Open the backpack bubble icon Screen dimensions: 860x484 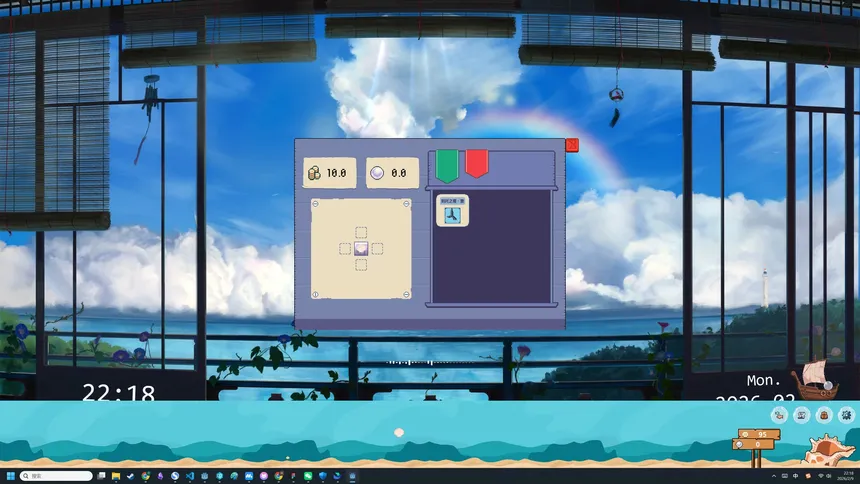pyautogui.click(x=824, y=415)
